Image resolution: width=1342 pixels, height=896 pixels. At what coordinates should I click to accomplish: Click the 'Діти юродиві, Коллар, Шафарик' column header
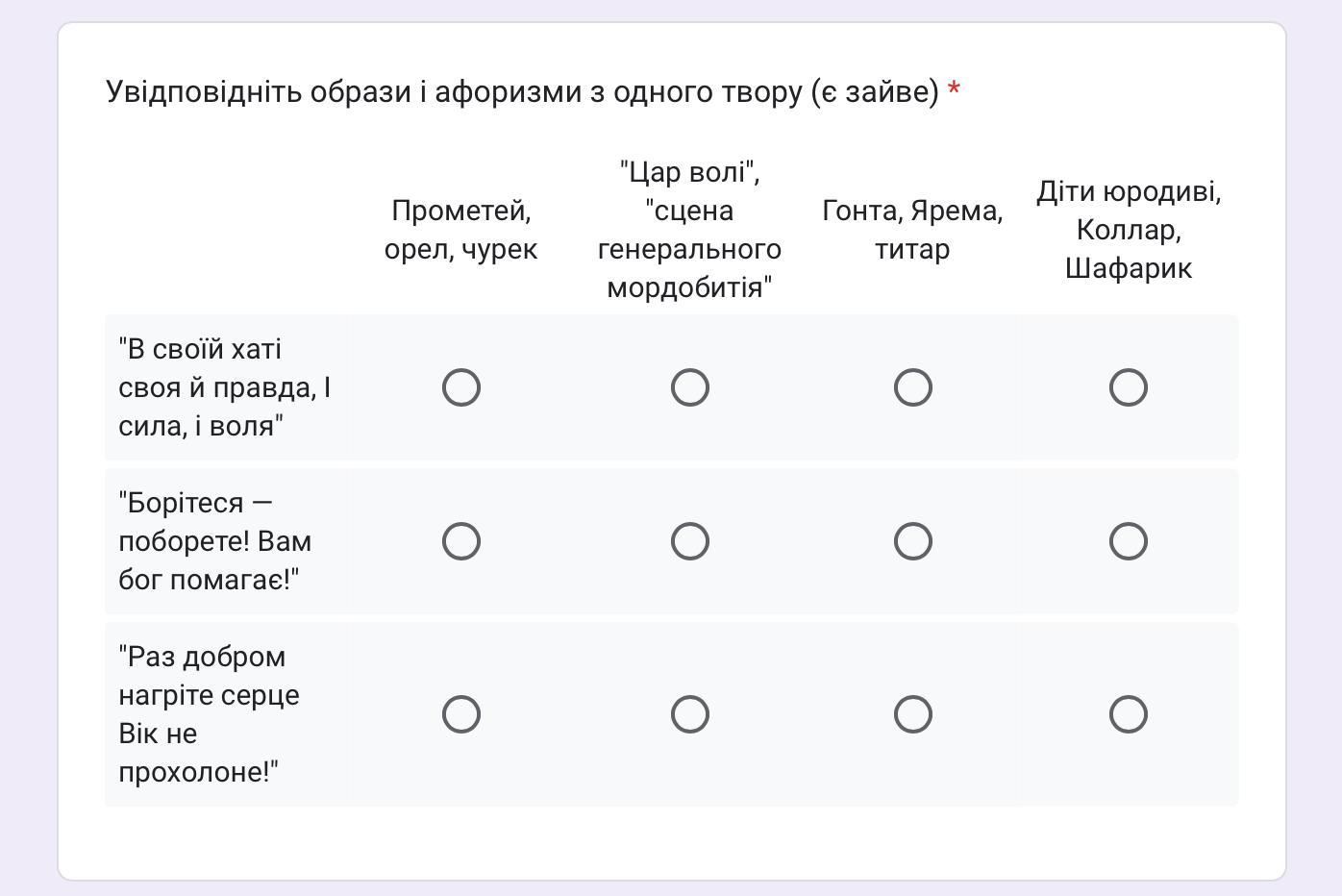pyautogui.click(x=1129, y=230)
